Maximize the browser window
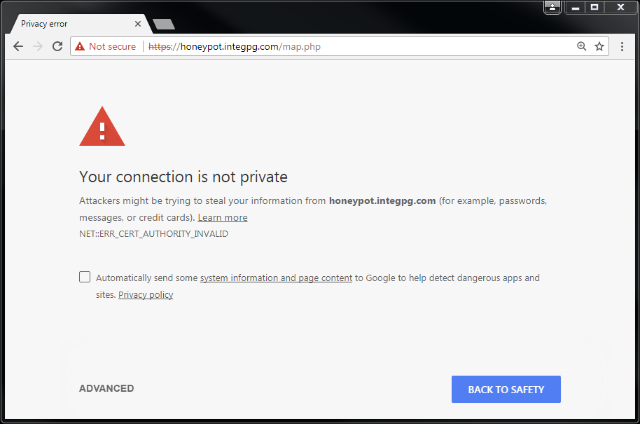 coord(595,7)
